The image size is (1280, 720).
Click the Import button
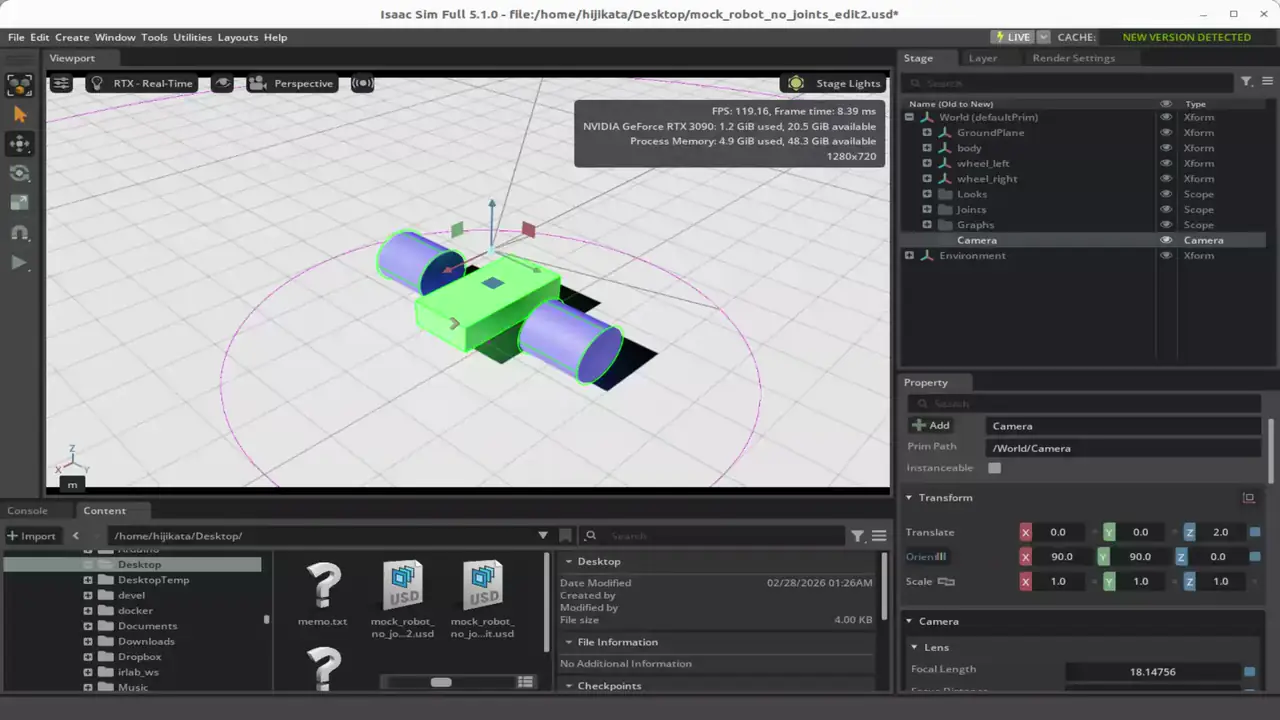(32, 536)
